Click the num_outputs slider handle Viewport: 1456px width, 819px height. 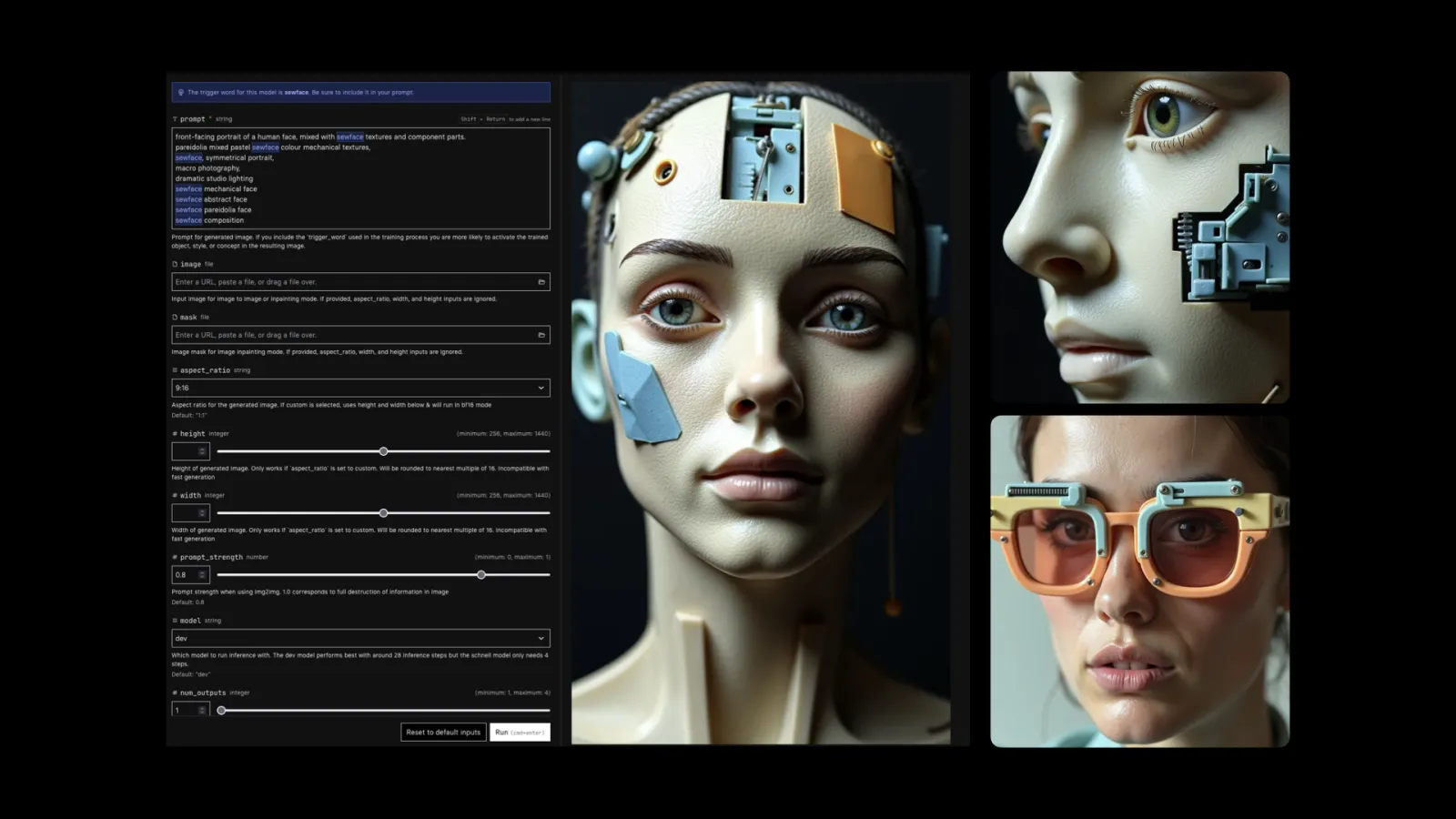point(221,710)
